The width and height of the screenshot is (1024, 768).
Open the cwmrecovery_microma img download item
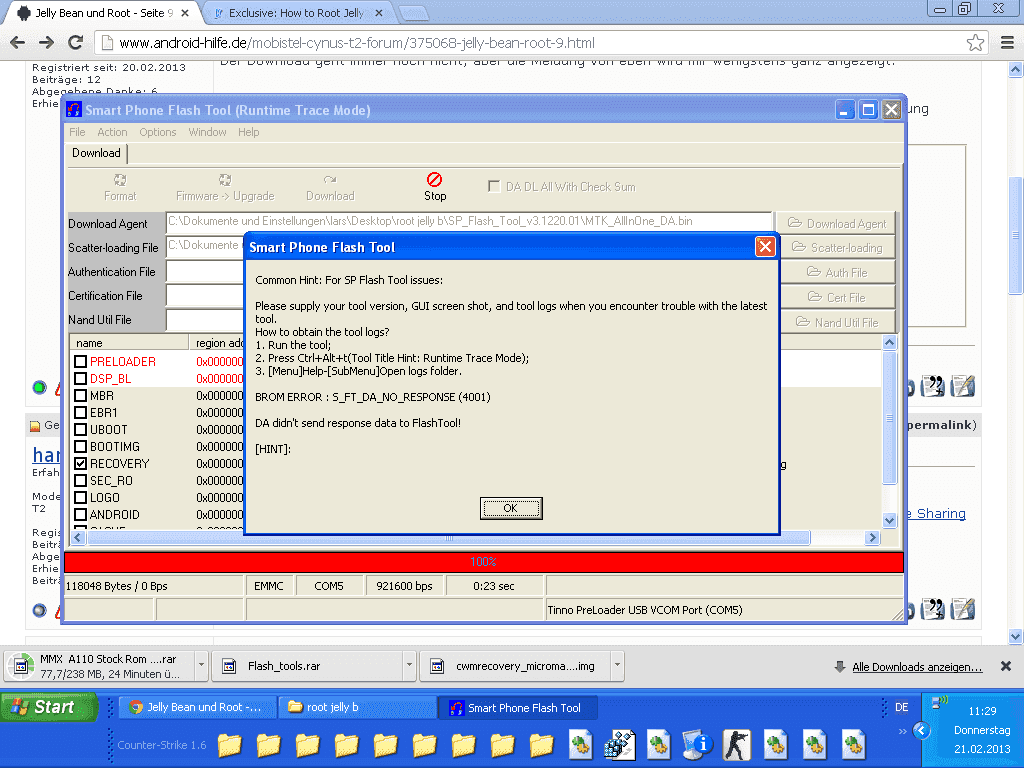[515, 666]
